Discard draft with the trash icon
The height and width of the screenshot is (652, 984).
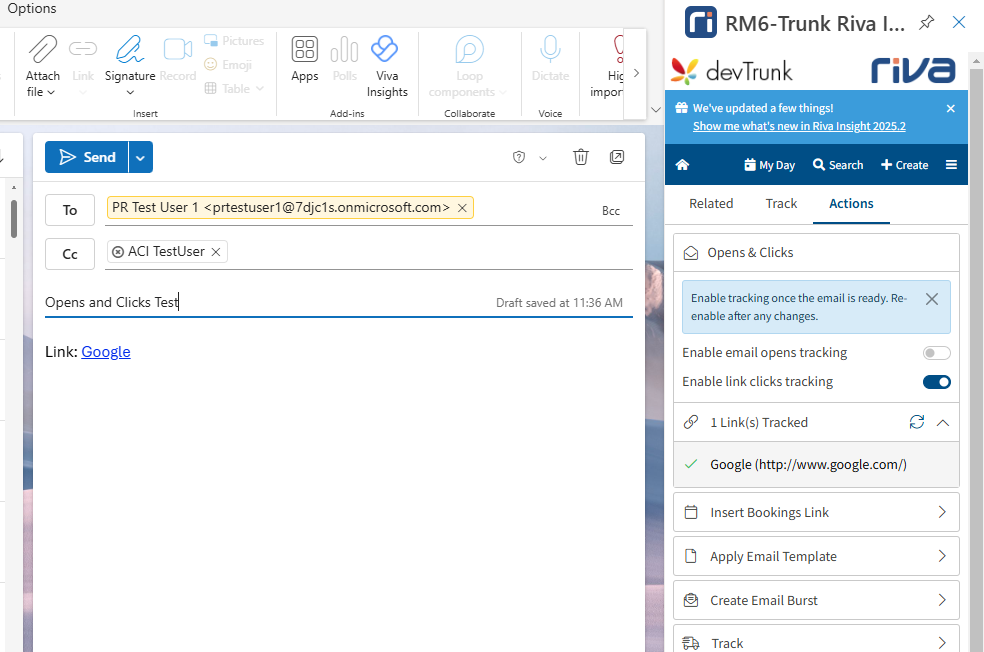click(581, 157)
